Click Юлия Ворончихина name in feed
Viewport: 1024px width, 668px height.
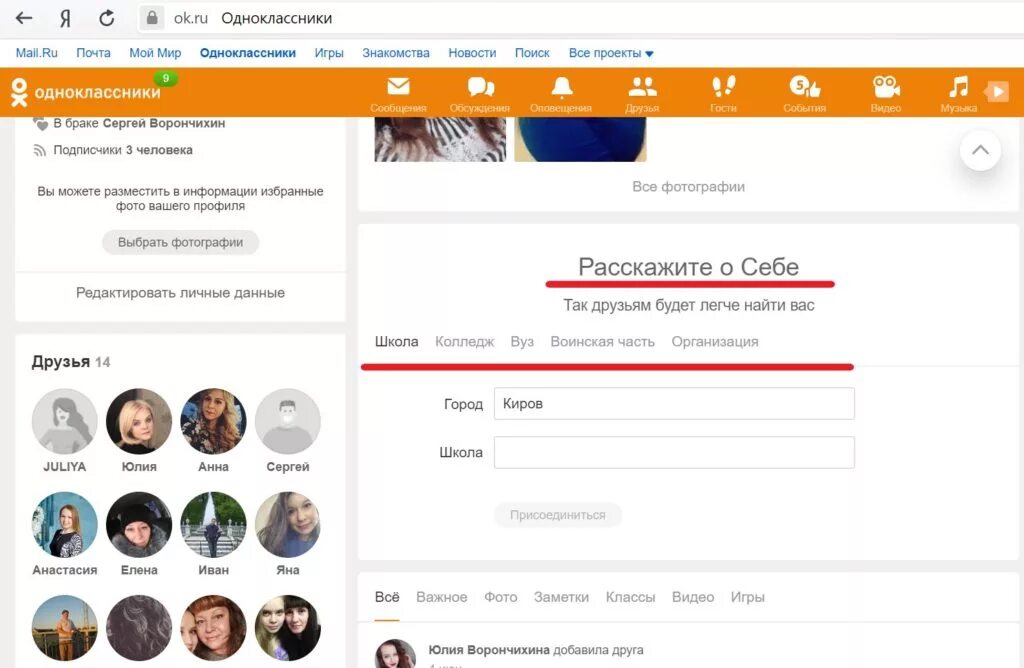click(x=489, y=650)
